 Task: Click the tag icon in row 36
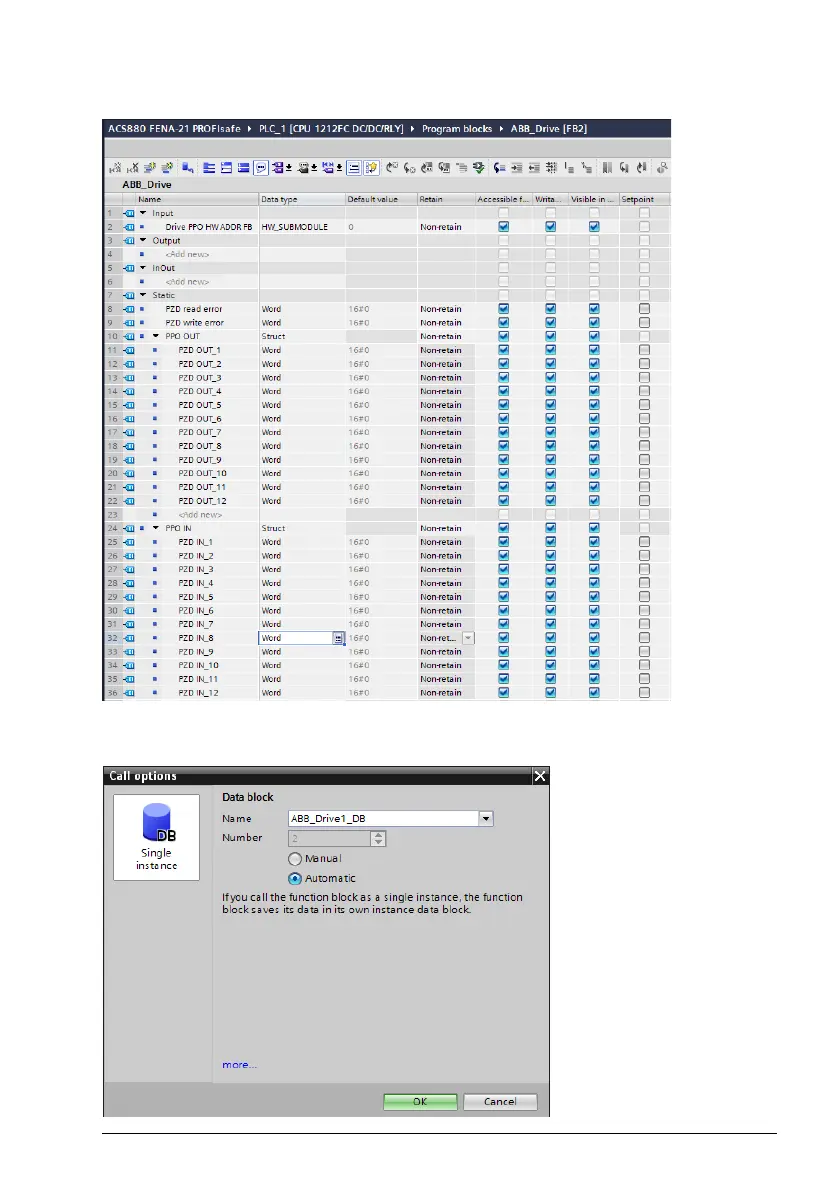click(129, 693)
